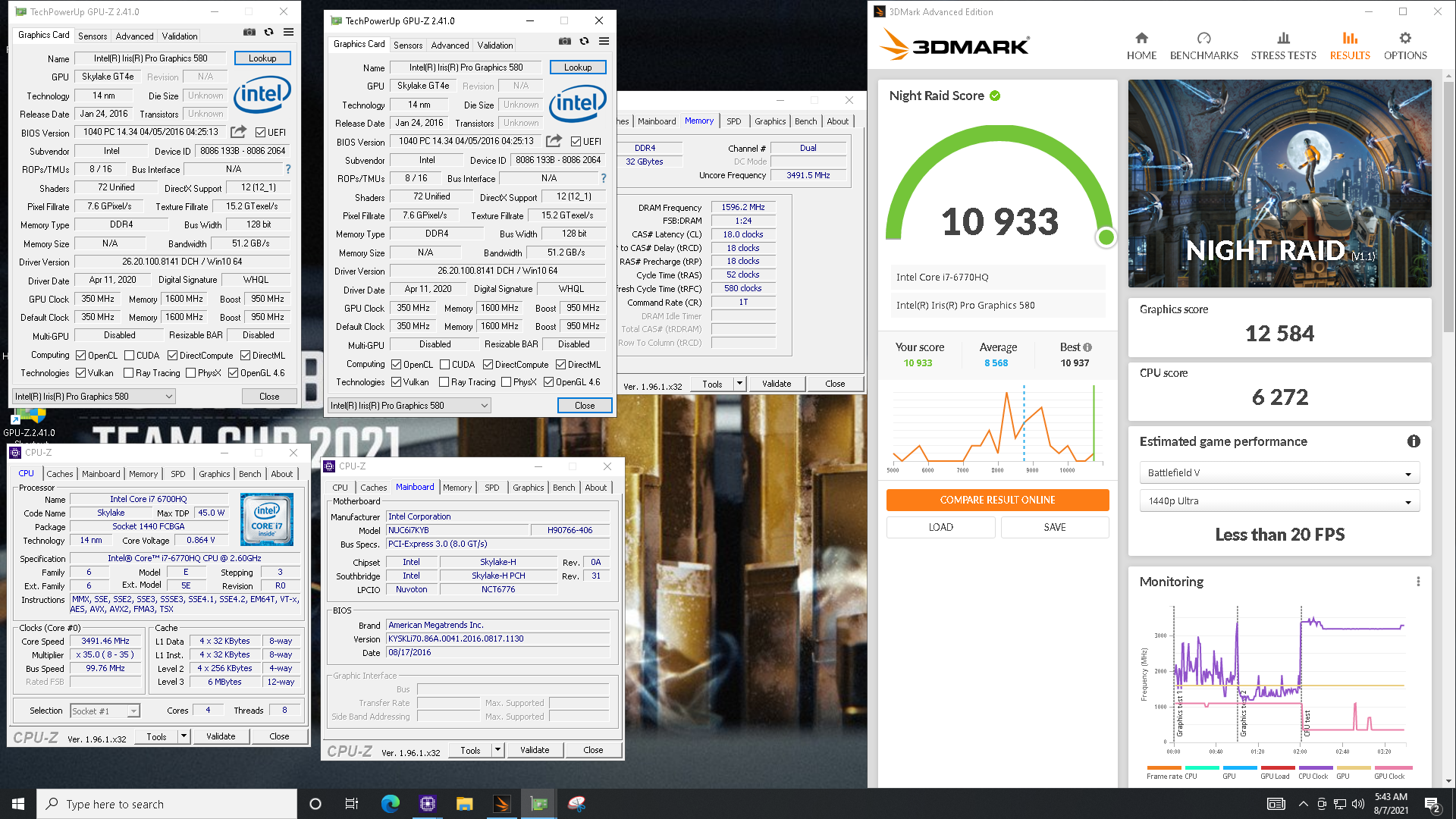1456x819 pixels.
Task: Open 3DMark OPTIONS gear icon
Action: (1405, 39)
